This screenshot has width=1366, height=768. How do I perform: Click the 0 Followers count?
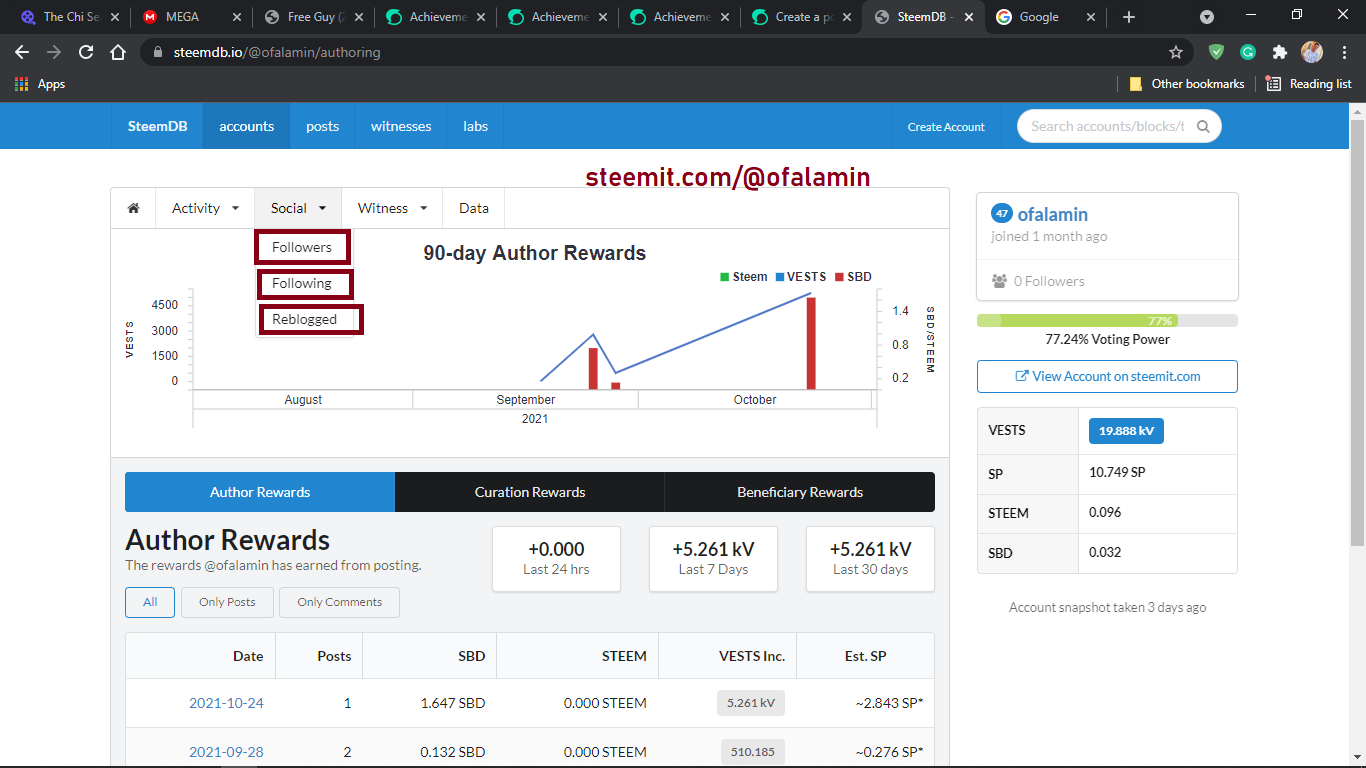click(1038, 281)
